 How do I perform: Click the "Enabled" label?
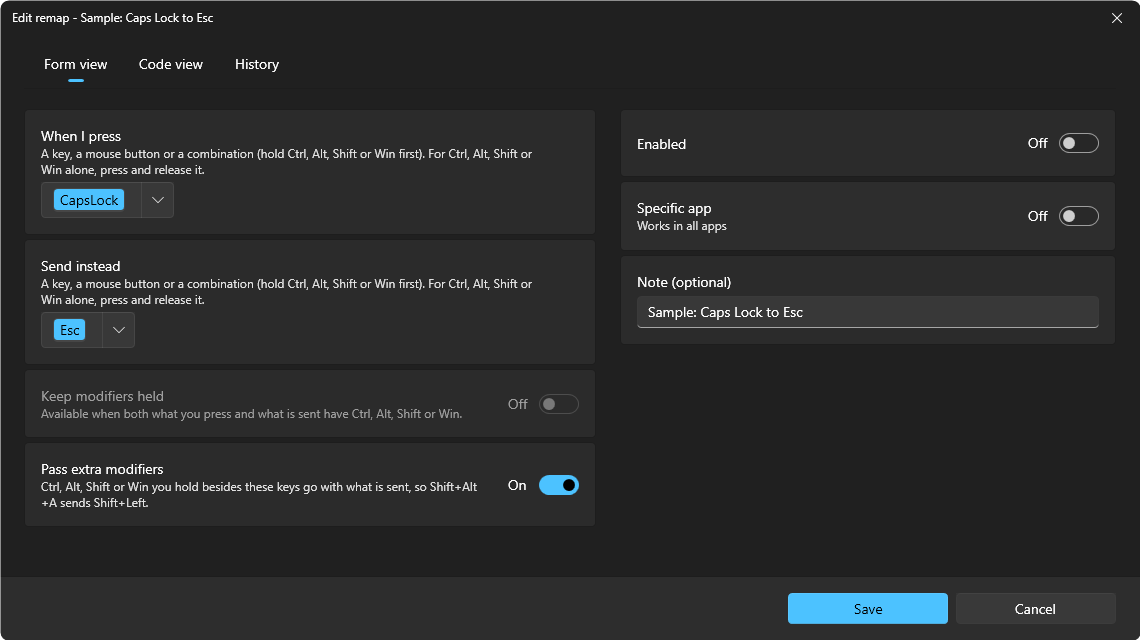(x=662, y=144)
